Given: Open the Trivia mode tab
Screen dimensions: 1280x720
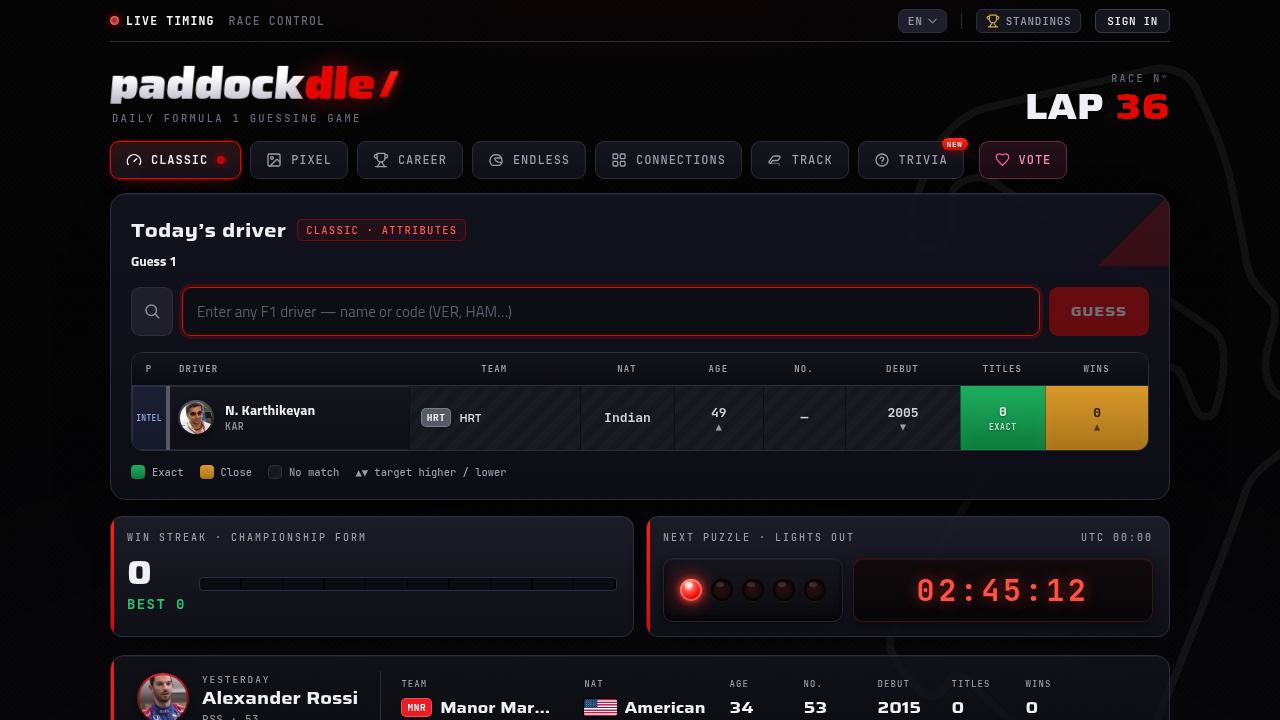Looking at the screenshot, I should point(911,160).
